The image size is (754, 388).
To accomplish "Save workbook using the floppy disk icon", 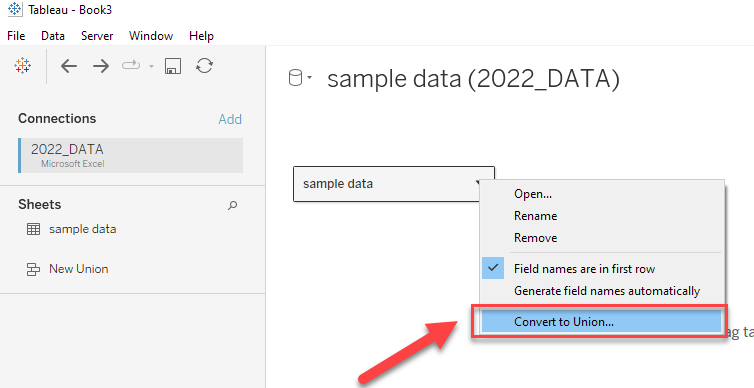I will click(173, 66).
